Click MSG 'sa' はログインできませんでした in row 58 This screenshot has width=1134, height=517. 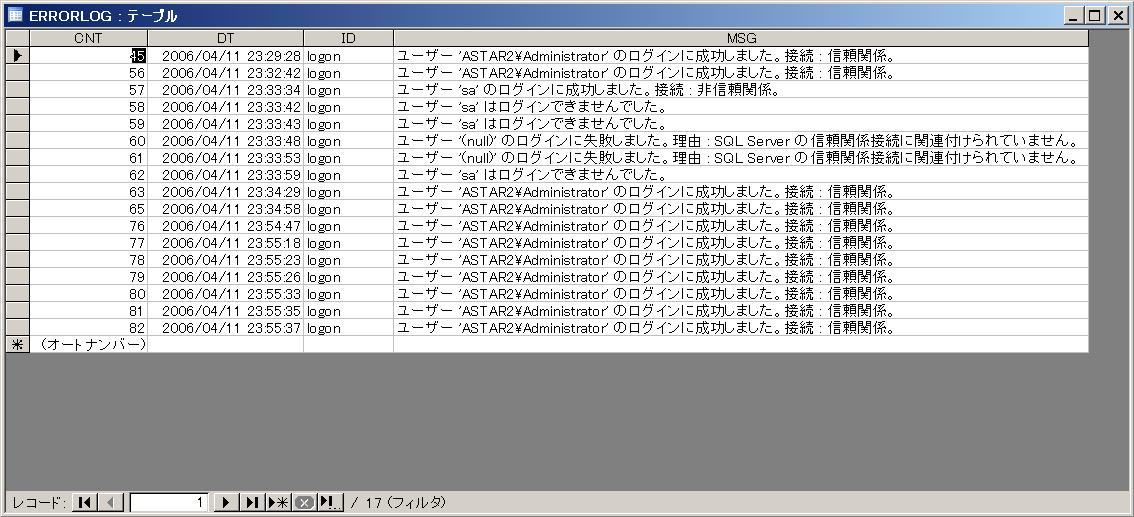point(741,107)
